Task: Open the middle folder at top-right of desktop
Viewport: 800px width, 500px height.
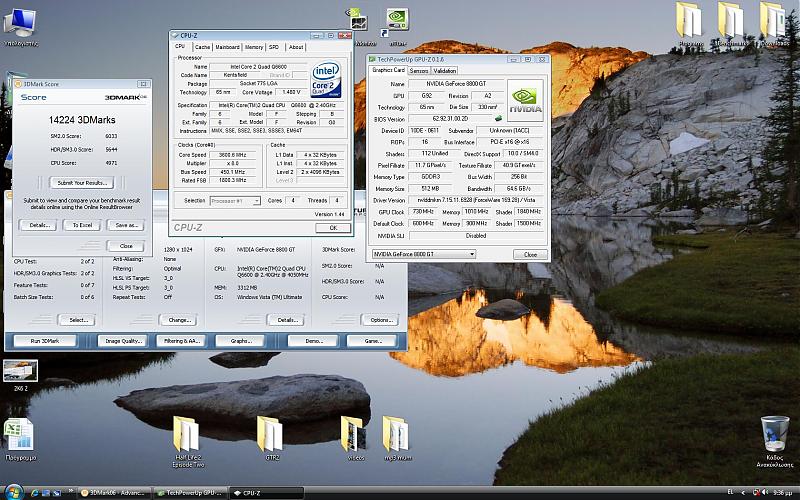Action: point(731,24)
